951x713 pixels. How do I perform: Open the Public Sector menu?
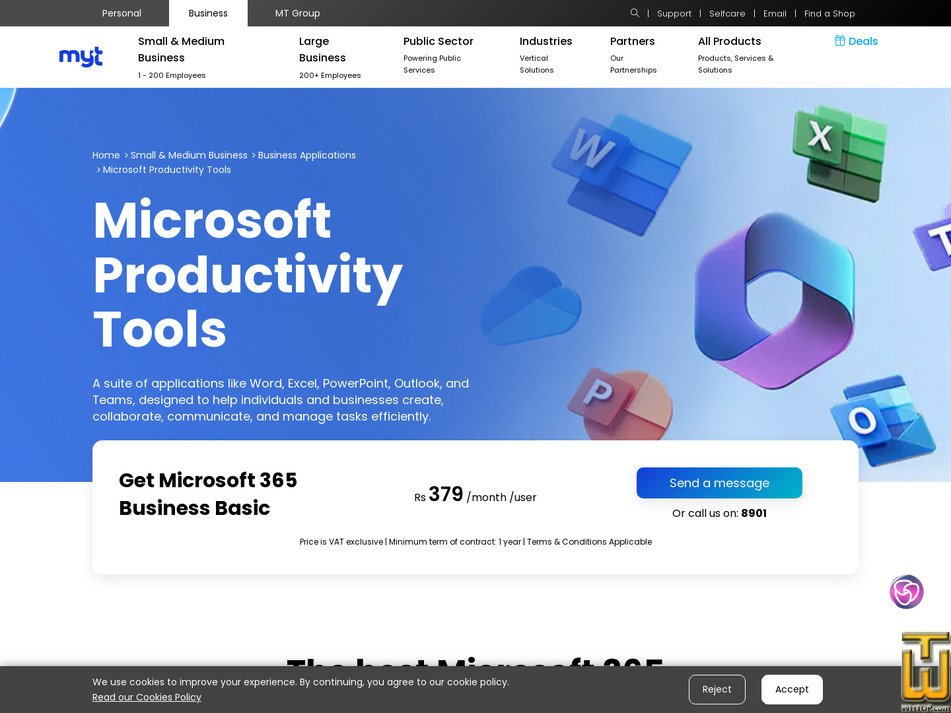click(438, 41)
